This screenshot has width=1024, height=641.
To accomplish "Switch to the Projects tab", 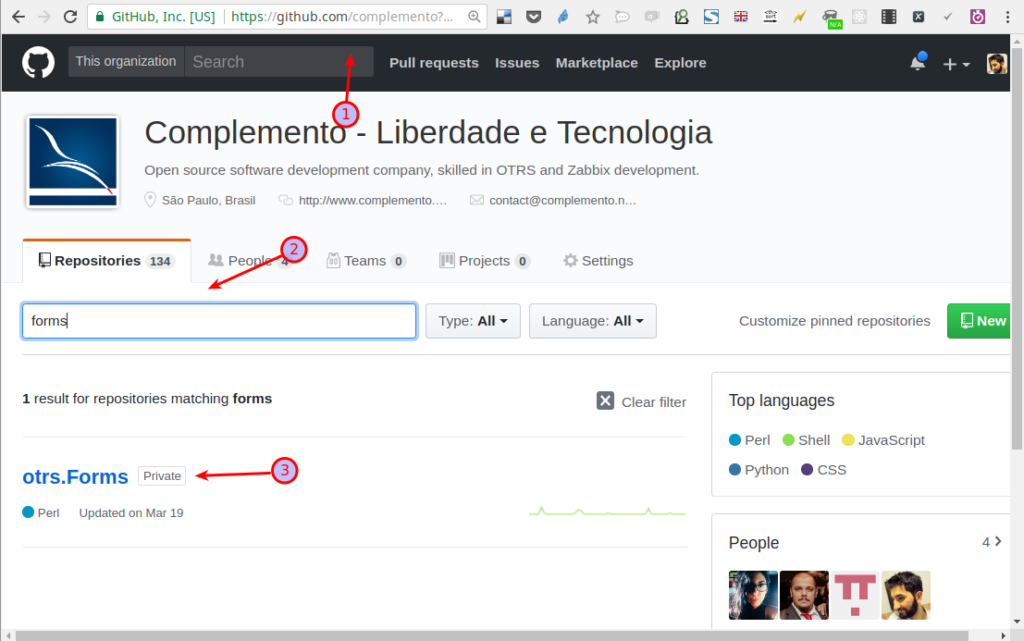I will [484, 261].
